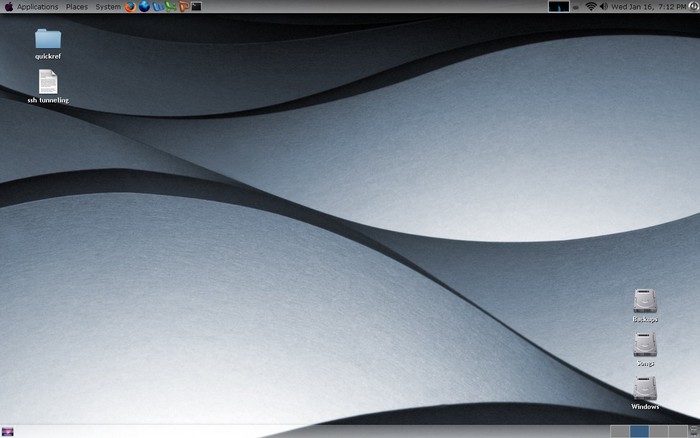Select the quickref folder on desktop
The height and width of the screenshot is (438, 700).
click(x=48, y=40)
